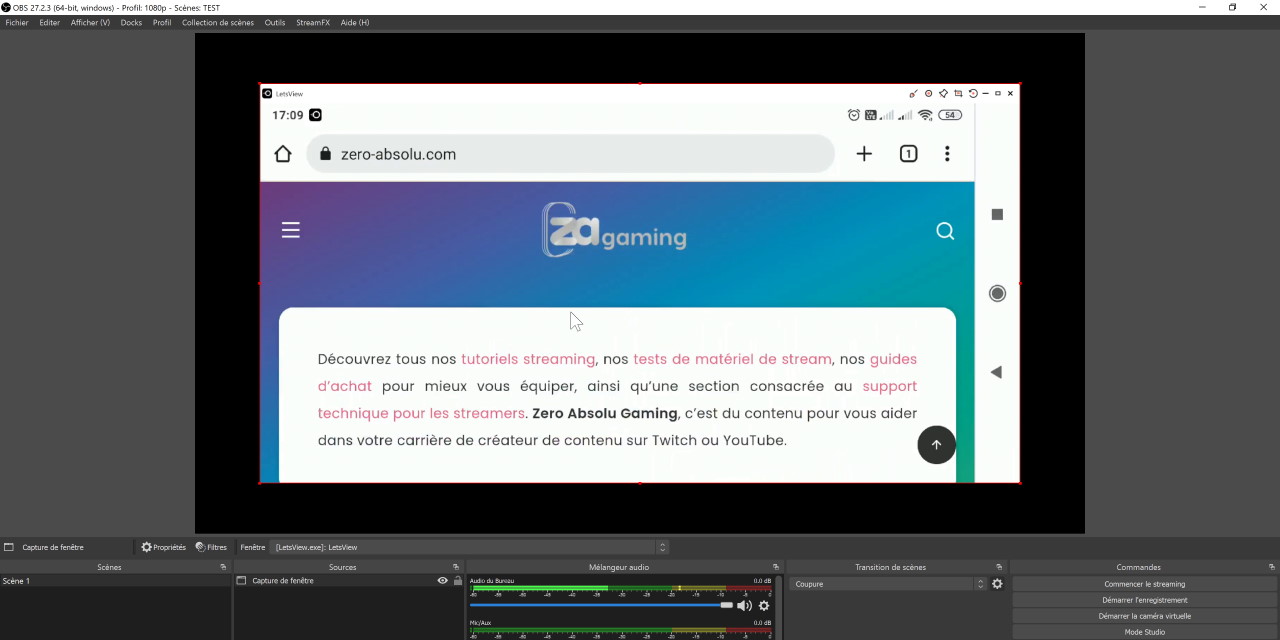The height and width of the screenshot is (640, 1280).
Task: Click the pin icon in LetsView toolbar
Action: click(943, 93)
